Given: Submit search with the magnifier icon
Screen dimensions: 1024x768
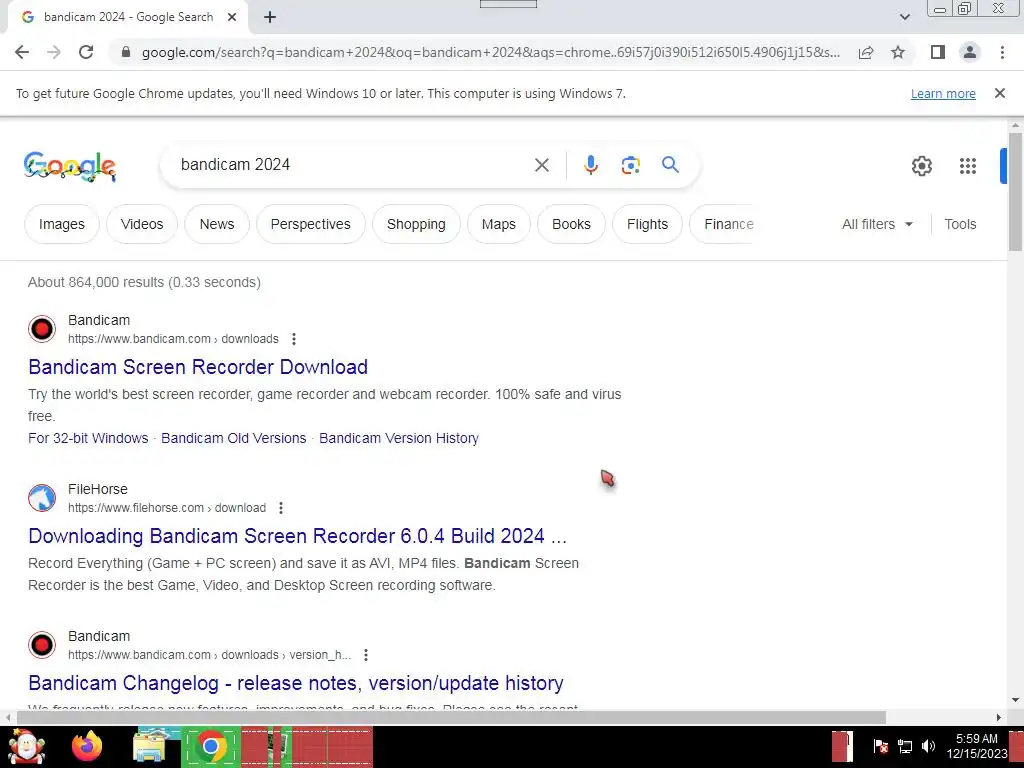Looking at the screenshot, I should (x=671, y=165).
